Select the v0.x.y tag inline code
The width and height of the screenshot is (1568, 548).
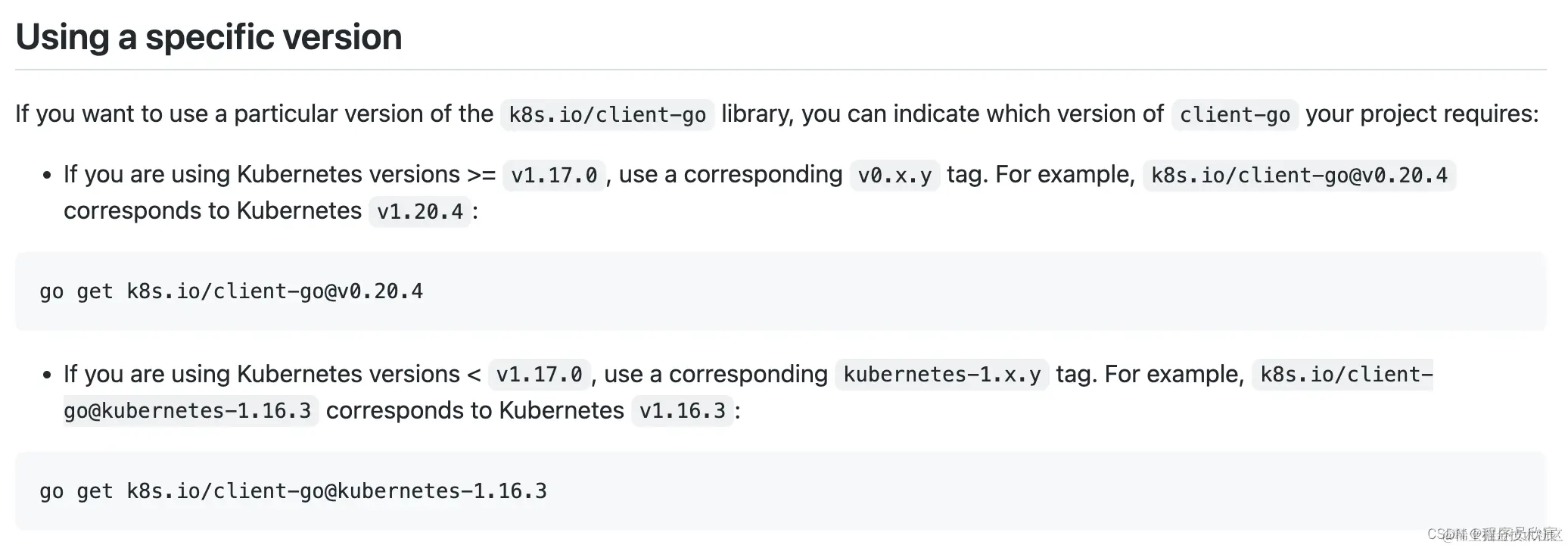894,175
